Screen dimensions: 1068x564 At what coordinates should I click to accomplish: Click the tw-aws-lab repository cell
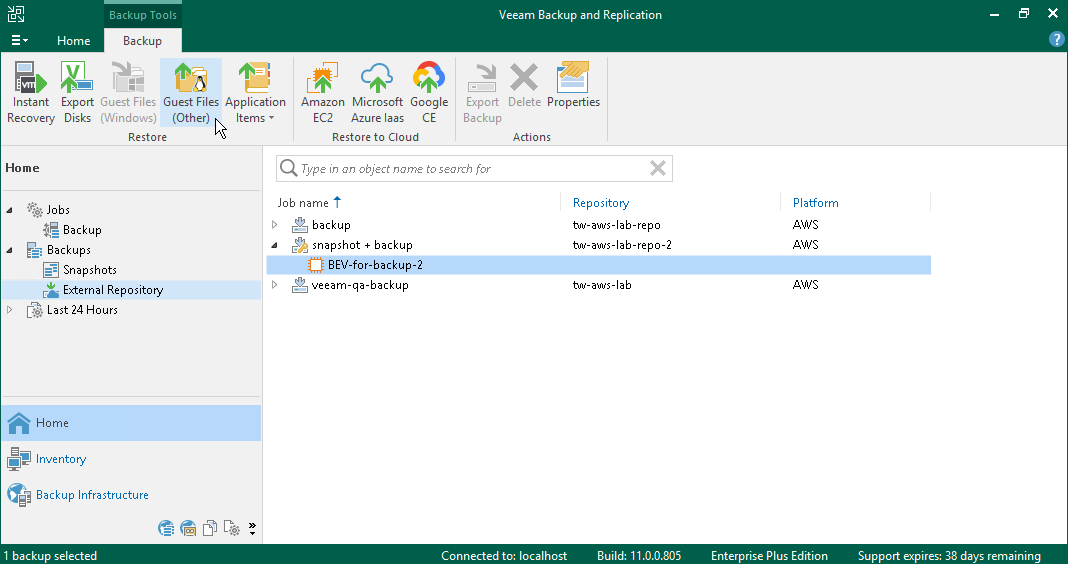[602, 285]
